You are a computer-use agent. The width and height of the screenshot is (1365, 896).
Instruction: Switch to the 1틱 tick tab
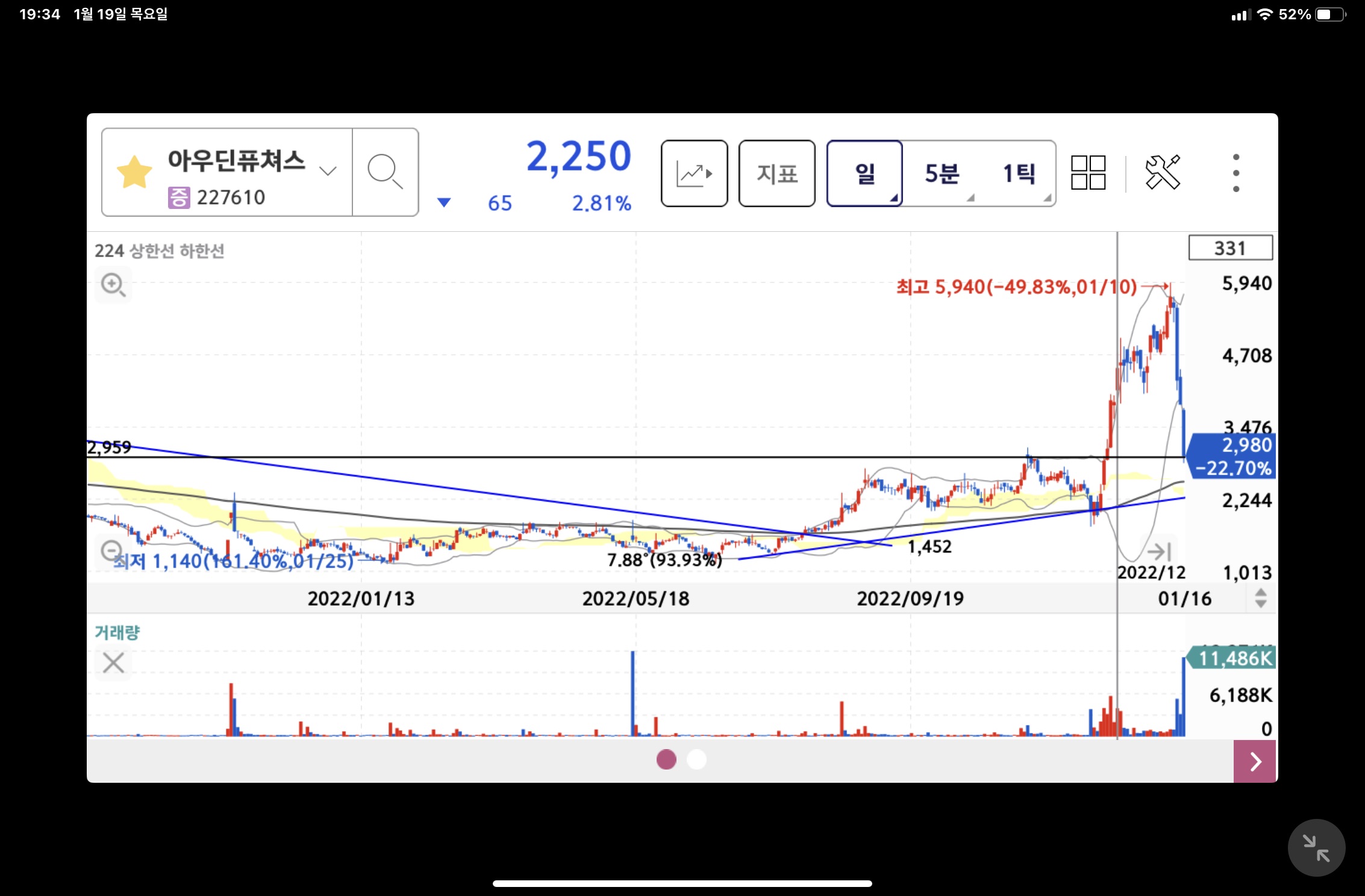click(x=1019, y=174)
